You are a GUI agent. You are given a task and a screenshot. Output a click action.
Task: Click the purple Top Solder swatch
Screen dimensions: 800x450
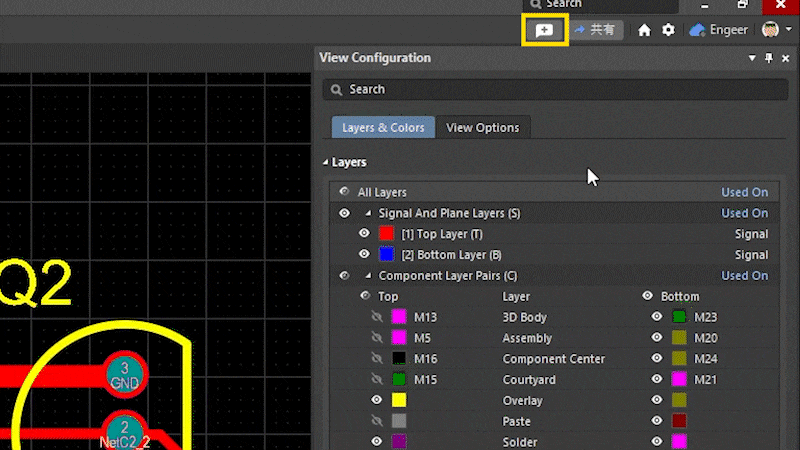click(x=399, y=442)
